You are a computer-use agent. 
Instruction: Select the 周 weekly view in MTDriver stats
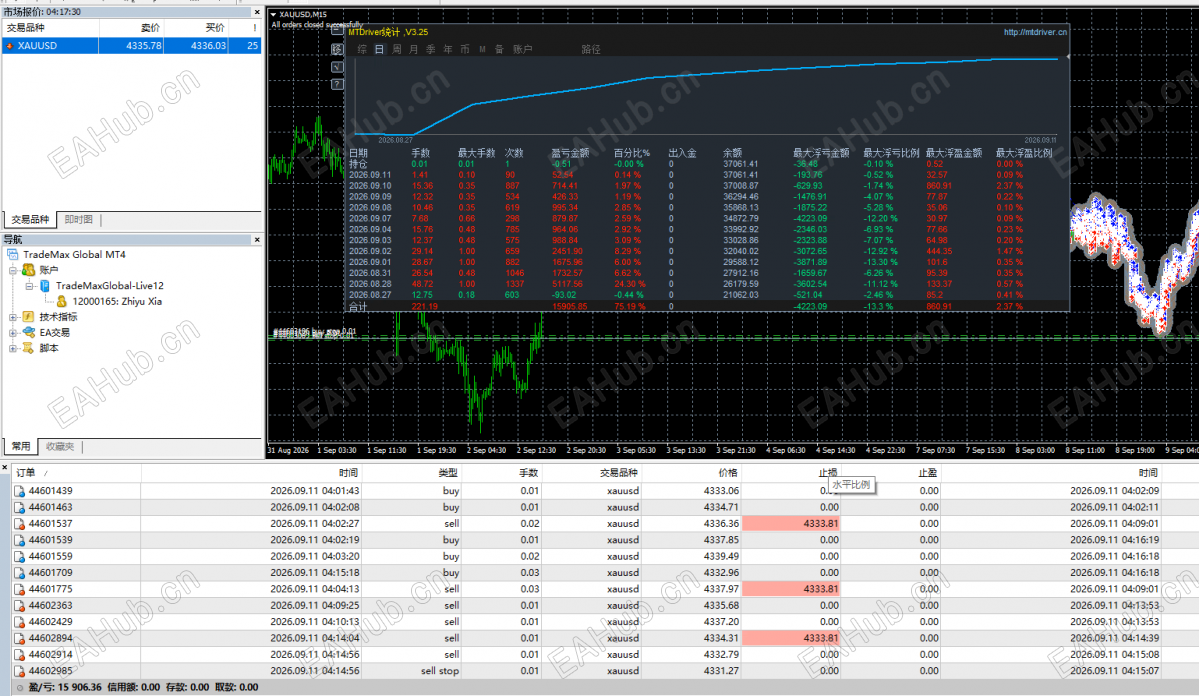coord(397,49)
